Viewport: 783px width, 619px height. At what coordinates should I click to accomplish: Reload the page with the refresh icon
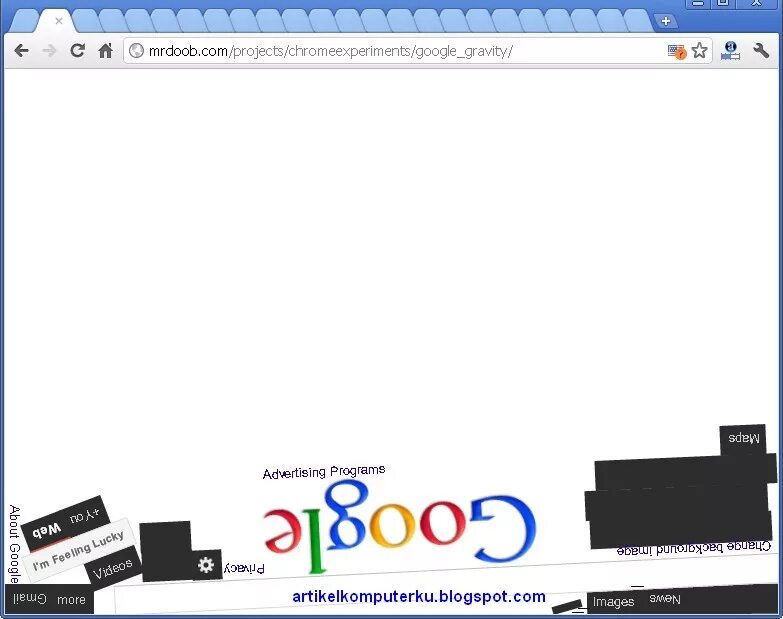[x=77, y=50]
